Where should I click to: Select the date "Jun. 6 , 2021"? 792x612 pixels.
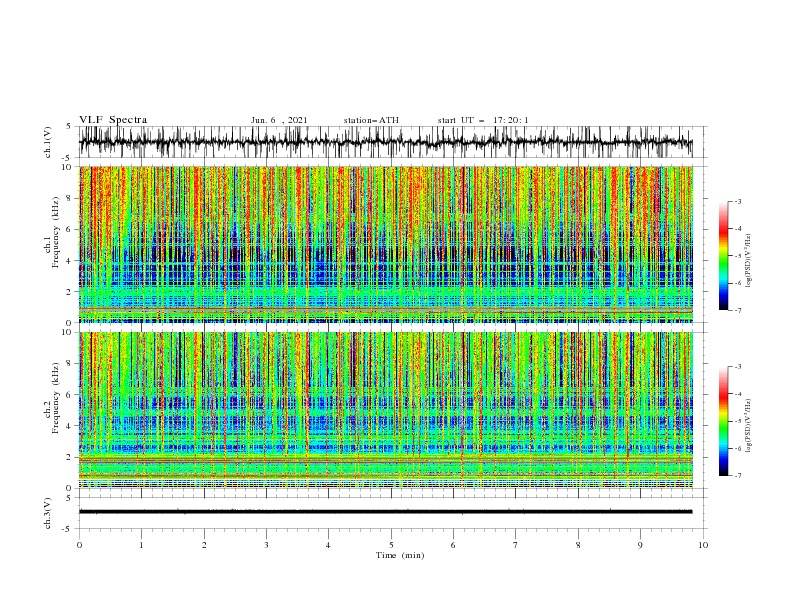279,120
